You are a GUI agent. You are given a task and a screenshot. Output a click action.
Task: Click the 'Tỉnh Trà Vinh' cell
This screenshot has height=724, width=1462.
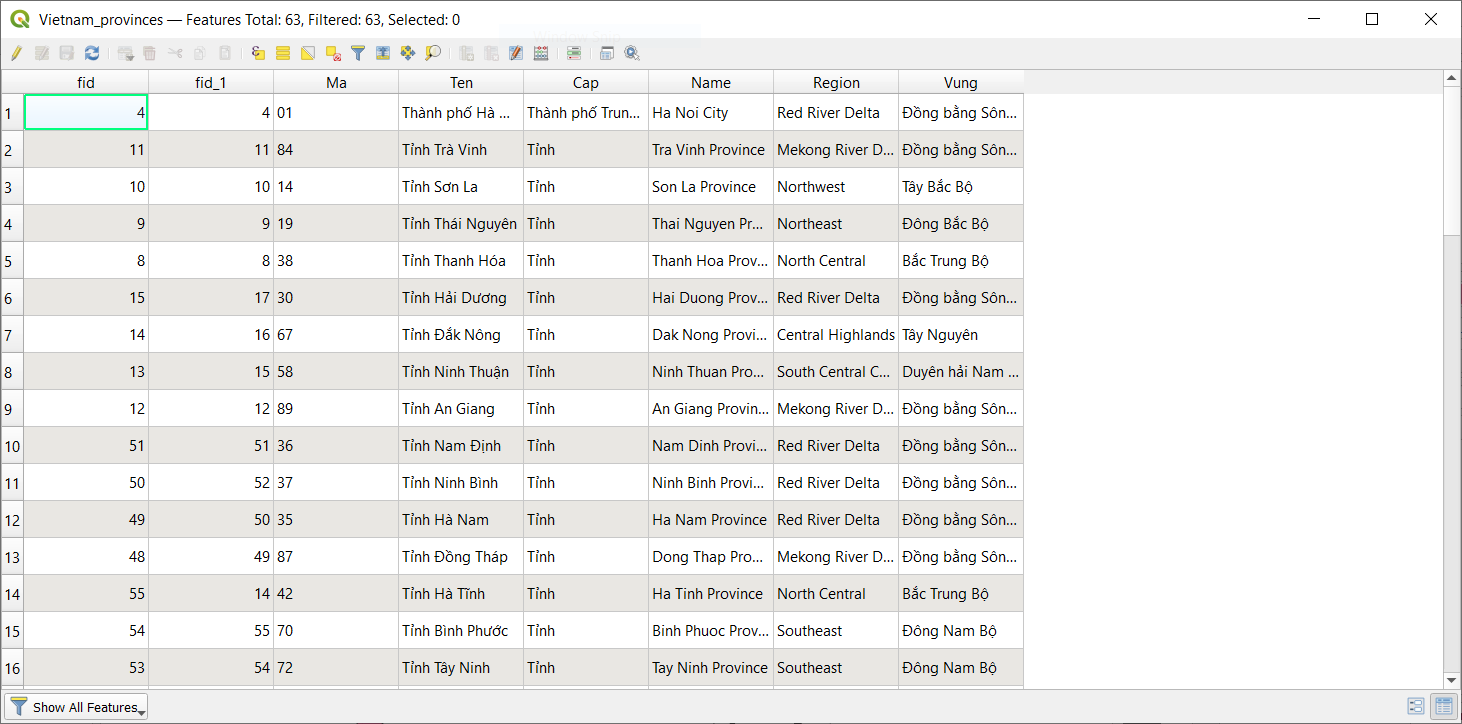coord(461,150)
